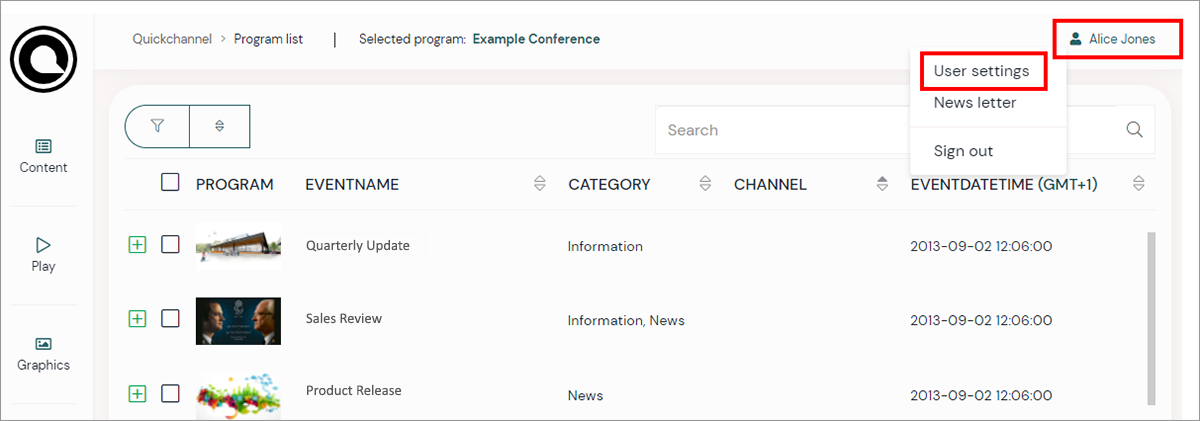Expand the Product Release row
The height and width of the screenshot is (421, 1200).
(x=137, y=393)
